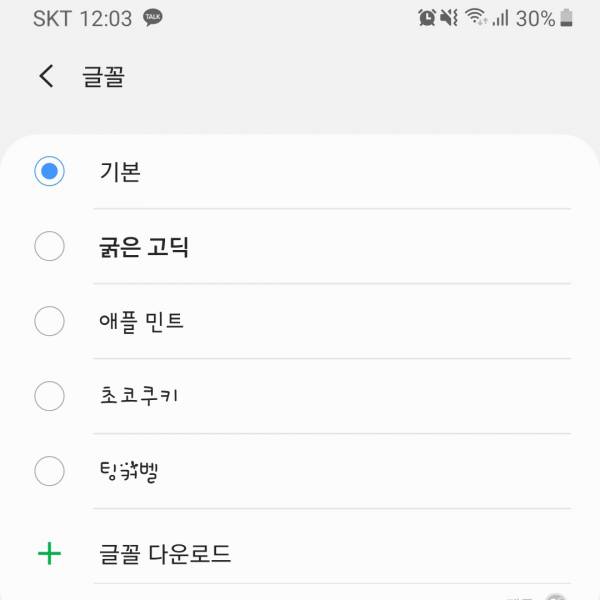Viewport: 600px width, 600px height.
Task: Tap the alarm clock status icon
Action: pyautogui.click(x=427, y=18)
